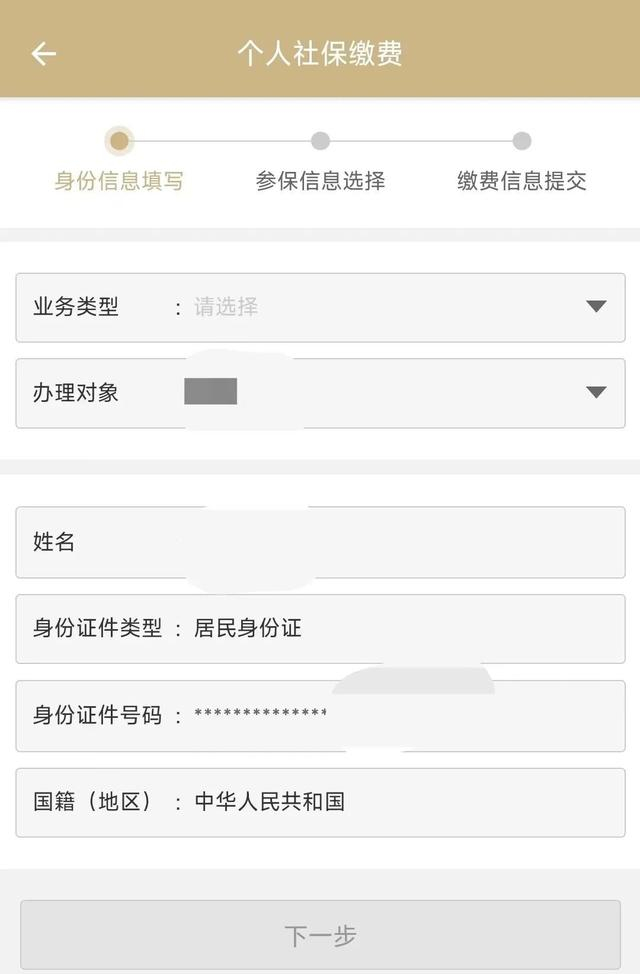Click the 身份信息填写 step circle

click(x=119, y=141)
